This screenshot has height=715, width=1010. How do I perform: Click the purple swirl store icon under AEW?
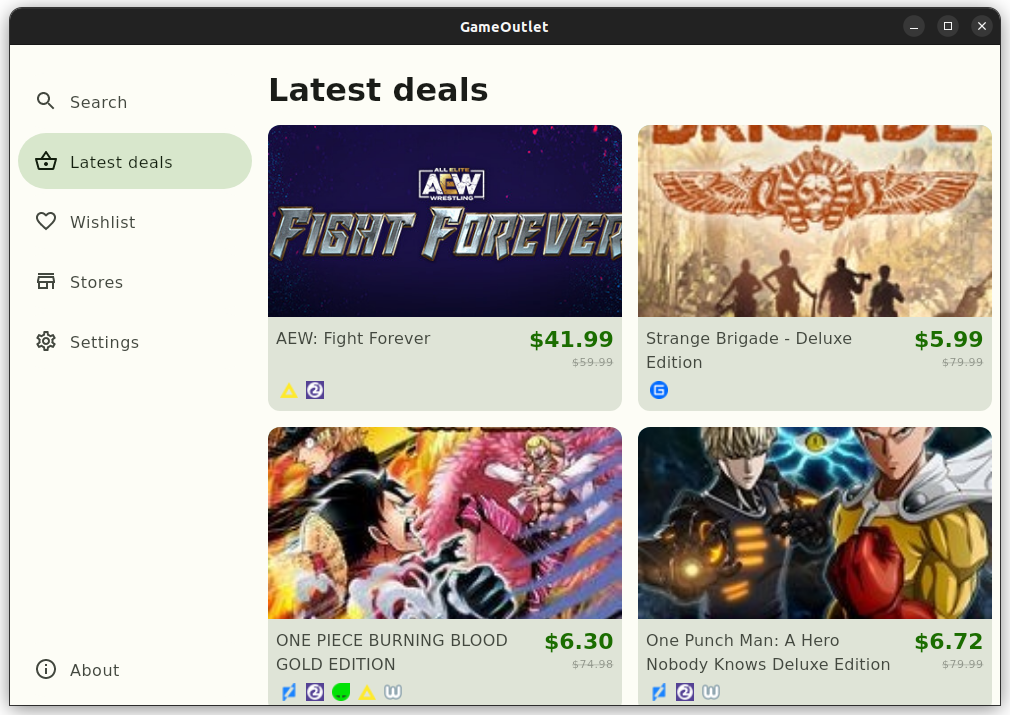(x=315, y=390)
